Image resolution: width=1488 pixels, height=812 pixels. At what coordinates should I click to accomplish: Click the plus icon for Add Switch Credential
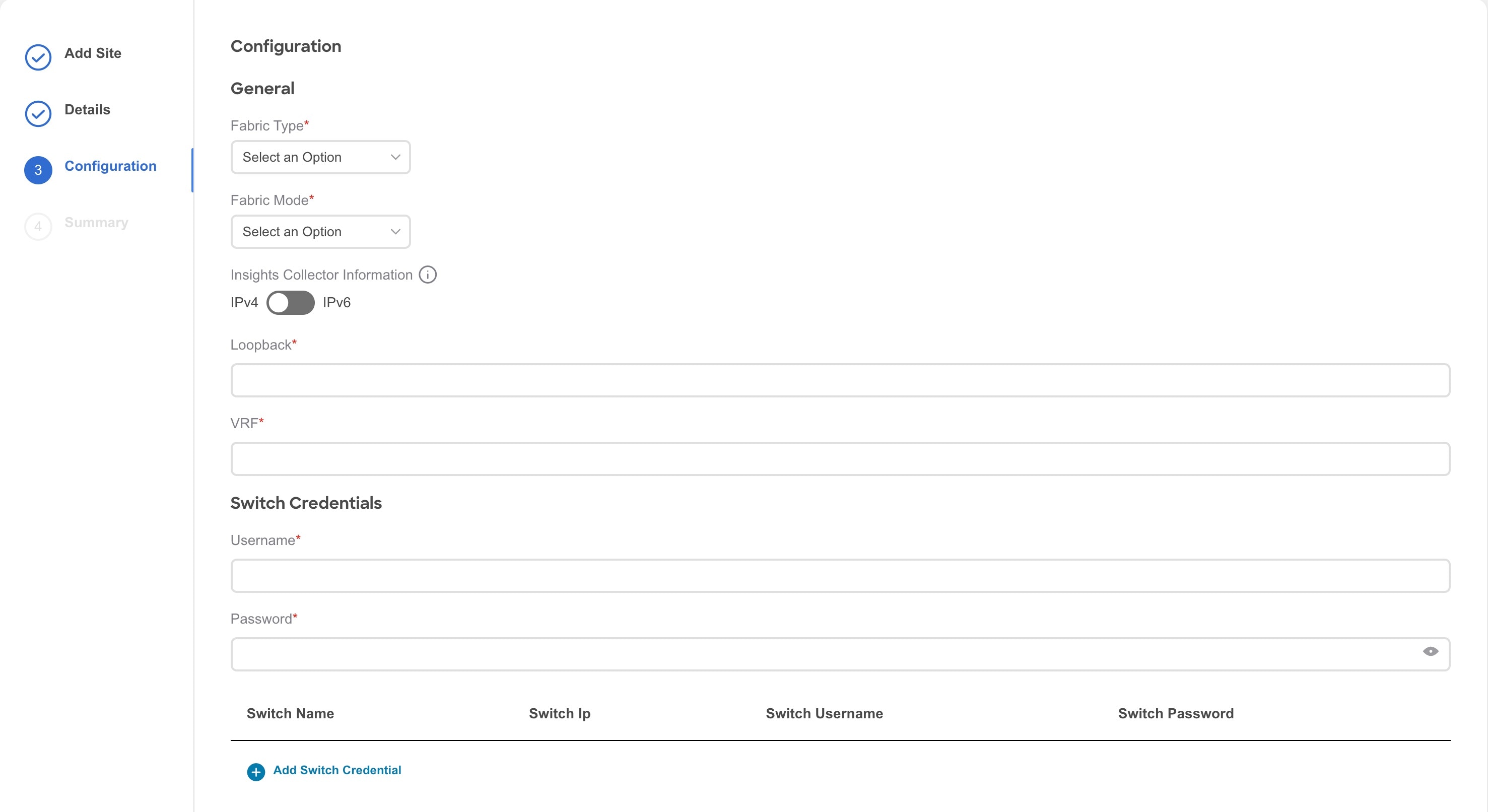coord(256,772)
